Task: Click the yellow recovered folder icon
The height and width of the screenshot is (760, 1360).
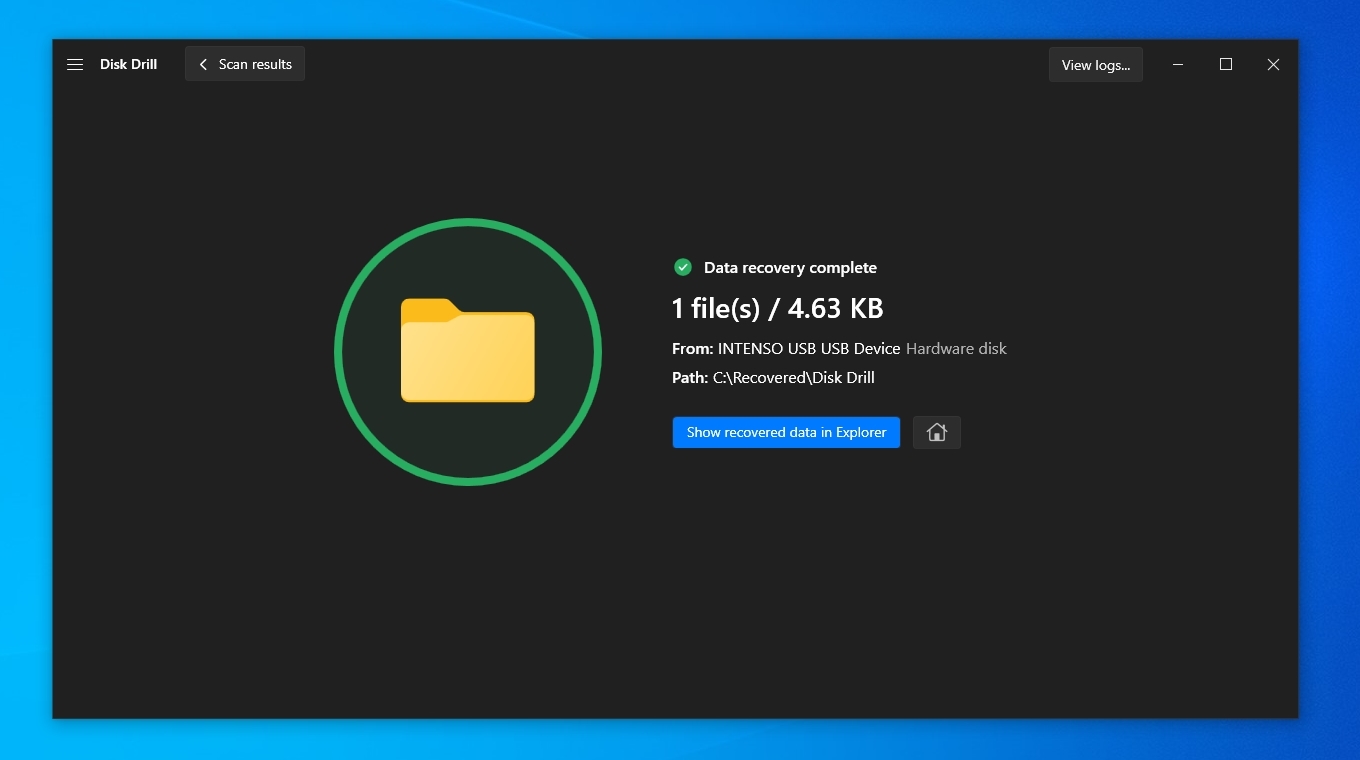Action: coord(468,351)
